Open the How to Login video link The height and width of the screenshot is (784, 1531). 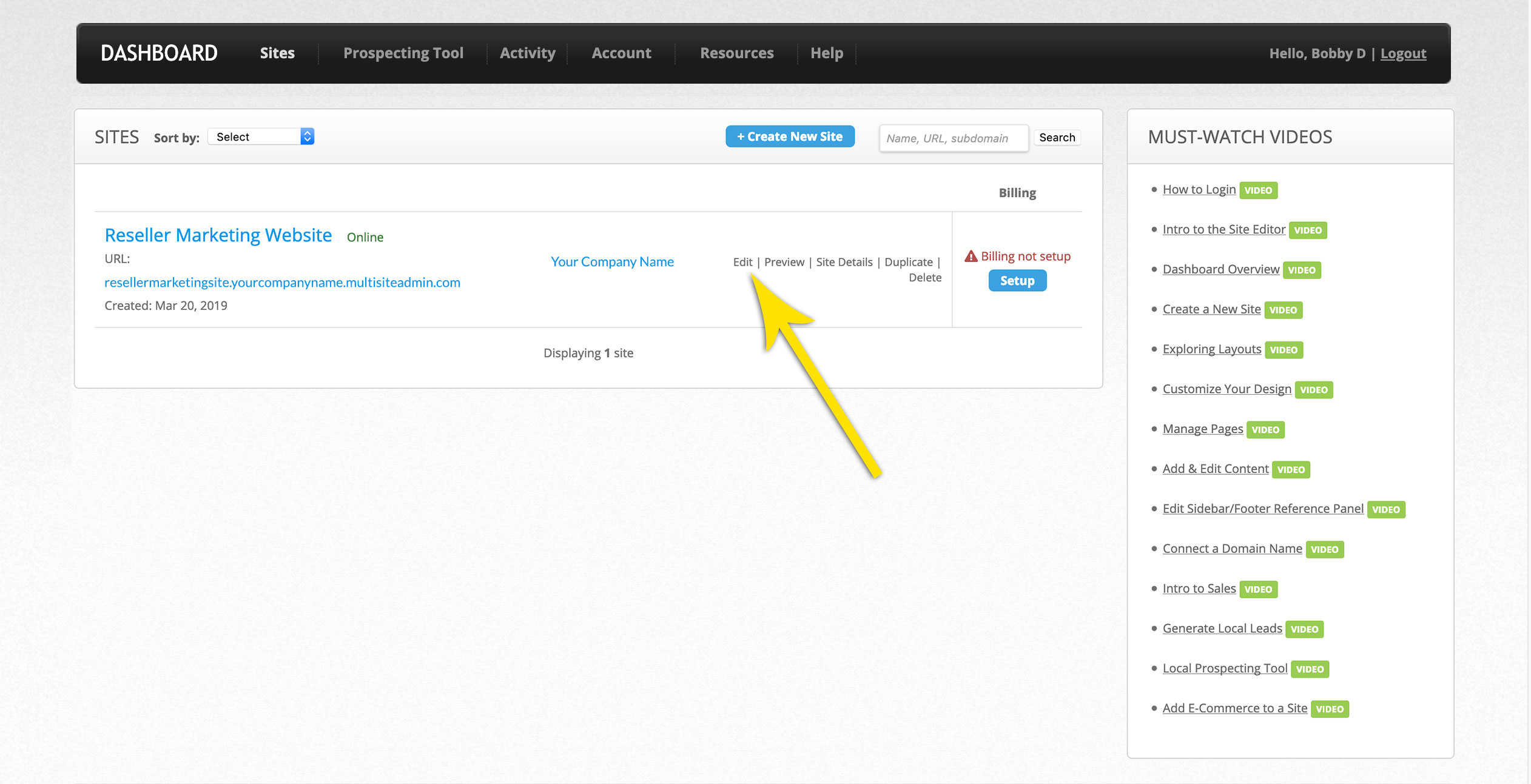pyautogui.click(x=1199, y=190)
